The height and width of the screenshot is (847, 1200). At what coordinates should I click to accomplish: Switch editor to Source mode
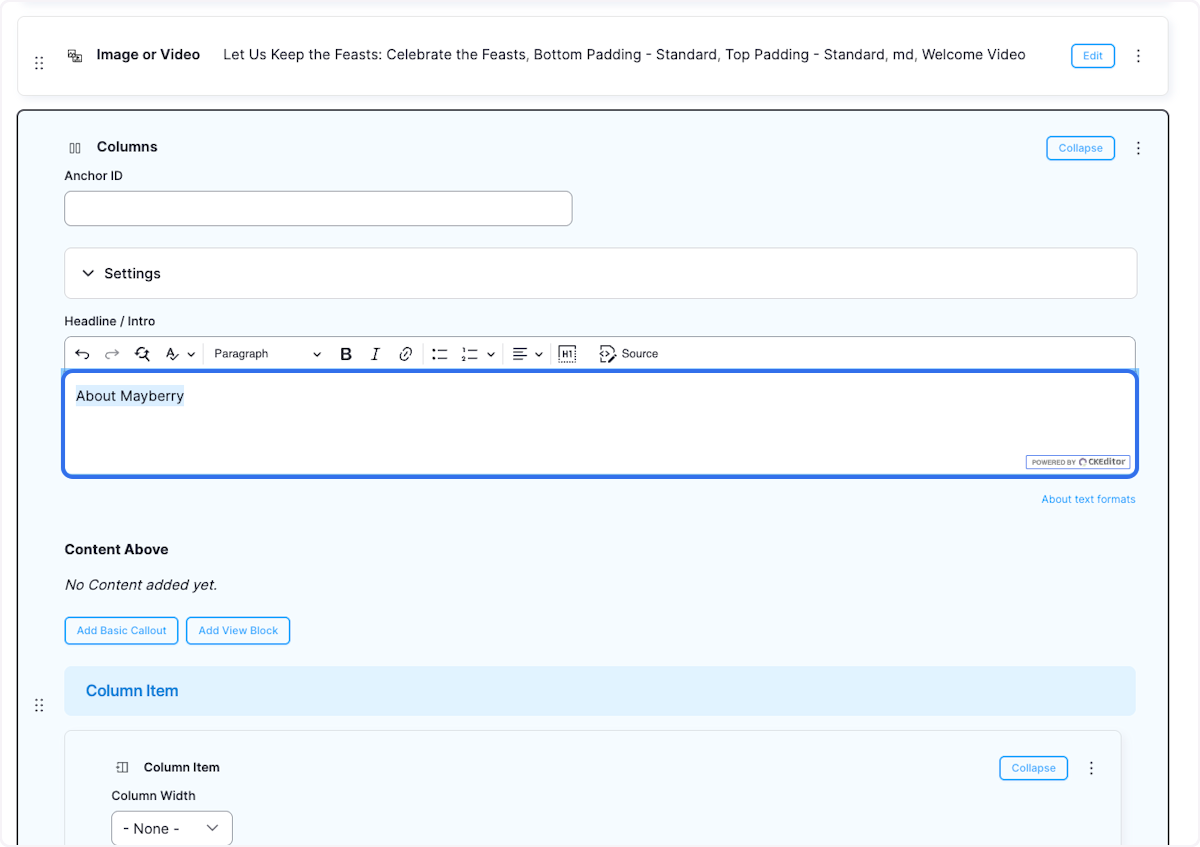point(628,354)
